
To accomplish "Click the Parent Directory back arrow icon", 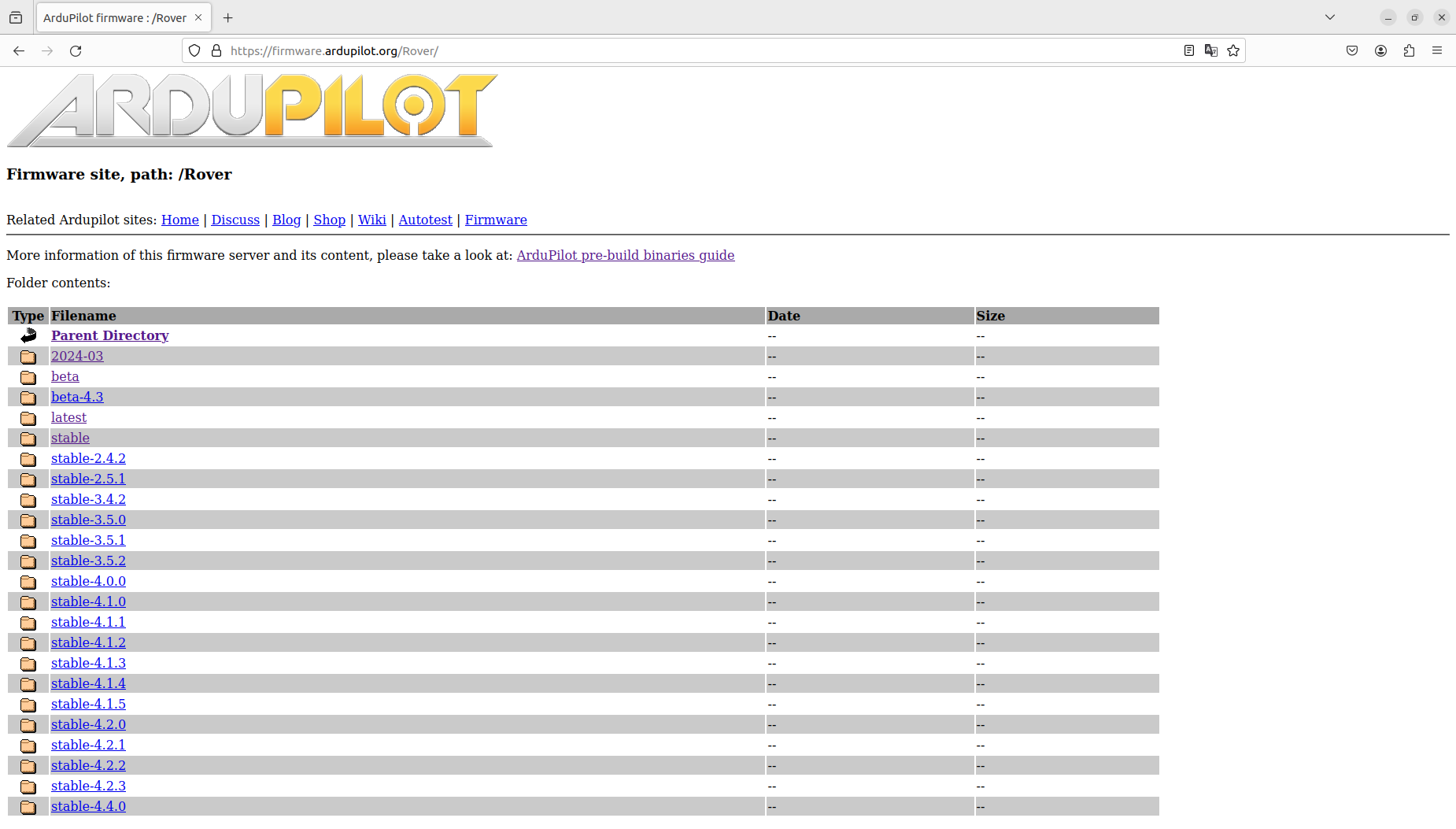I will (28, 335).
